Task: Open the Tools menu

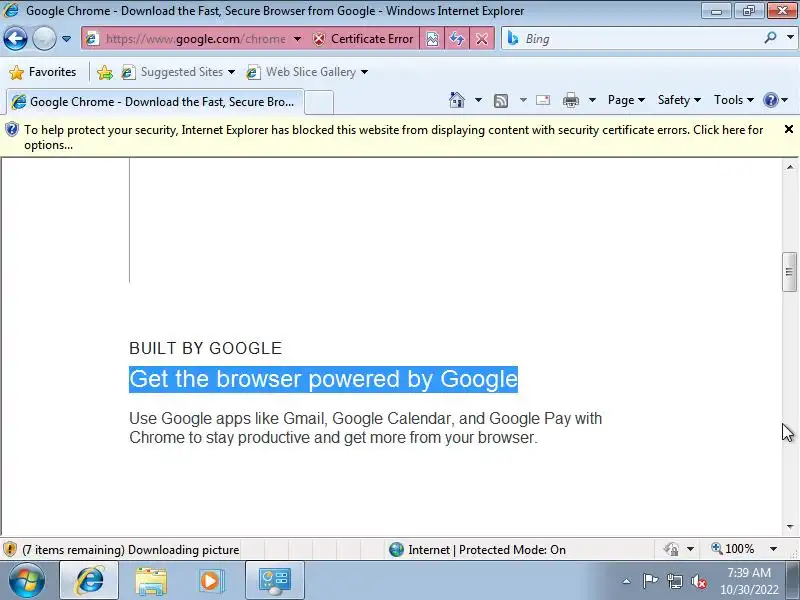Action: pos(734,100)
